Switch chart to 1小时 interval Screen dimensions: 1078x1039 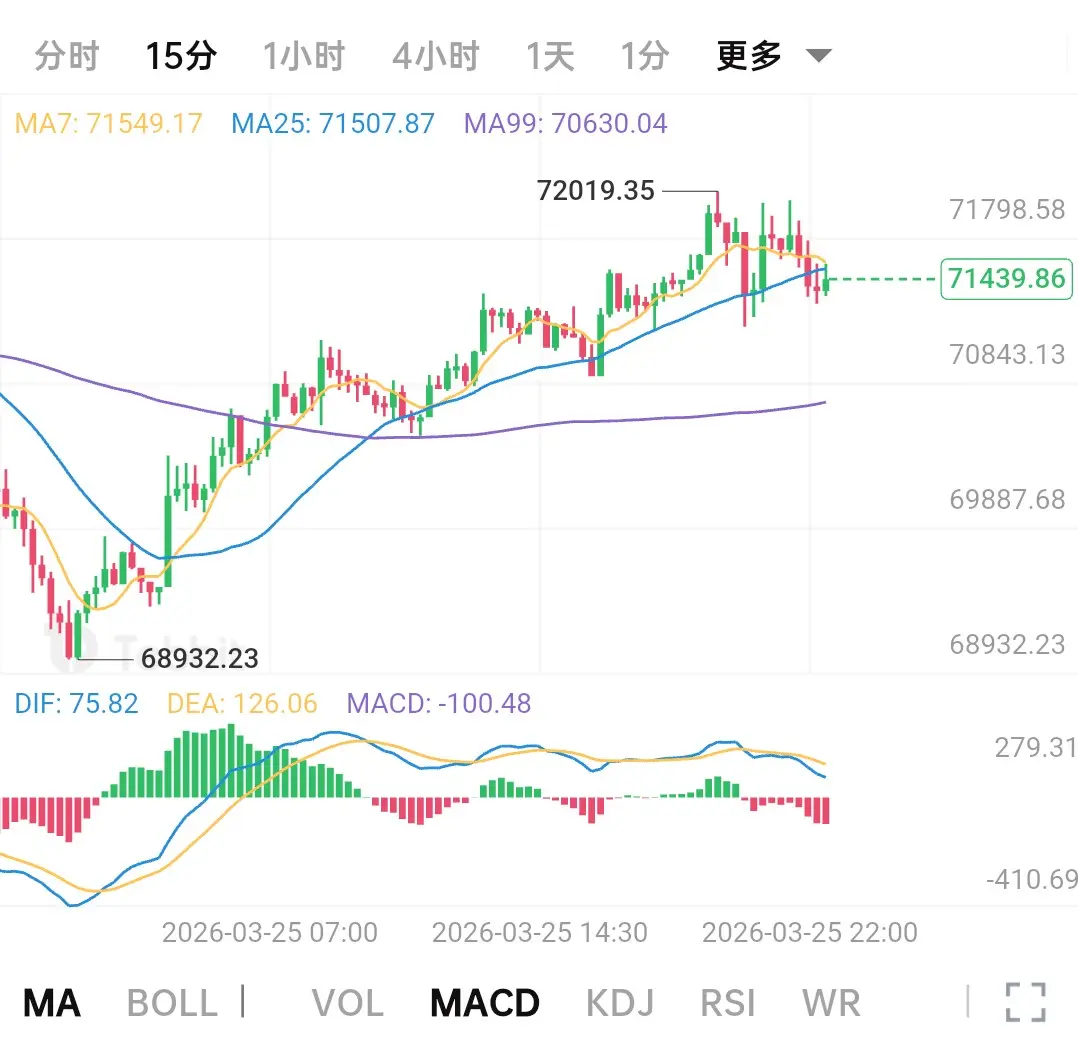pyautogui.click(x=304, y=56)
